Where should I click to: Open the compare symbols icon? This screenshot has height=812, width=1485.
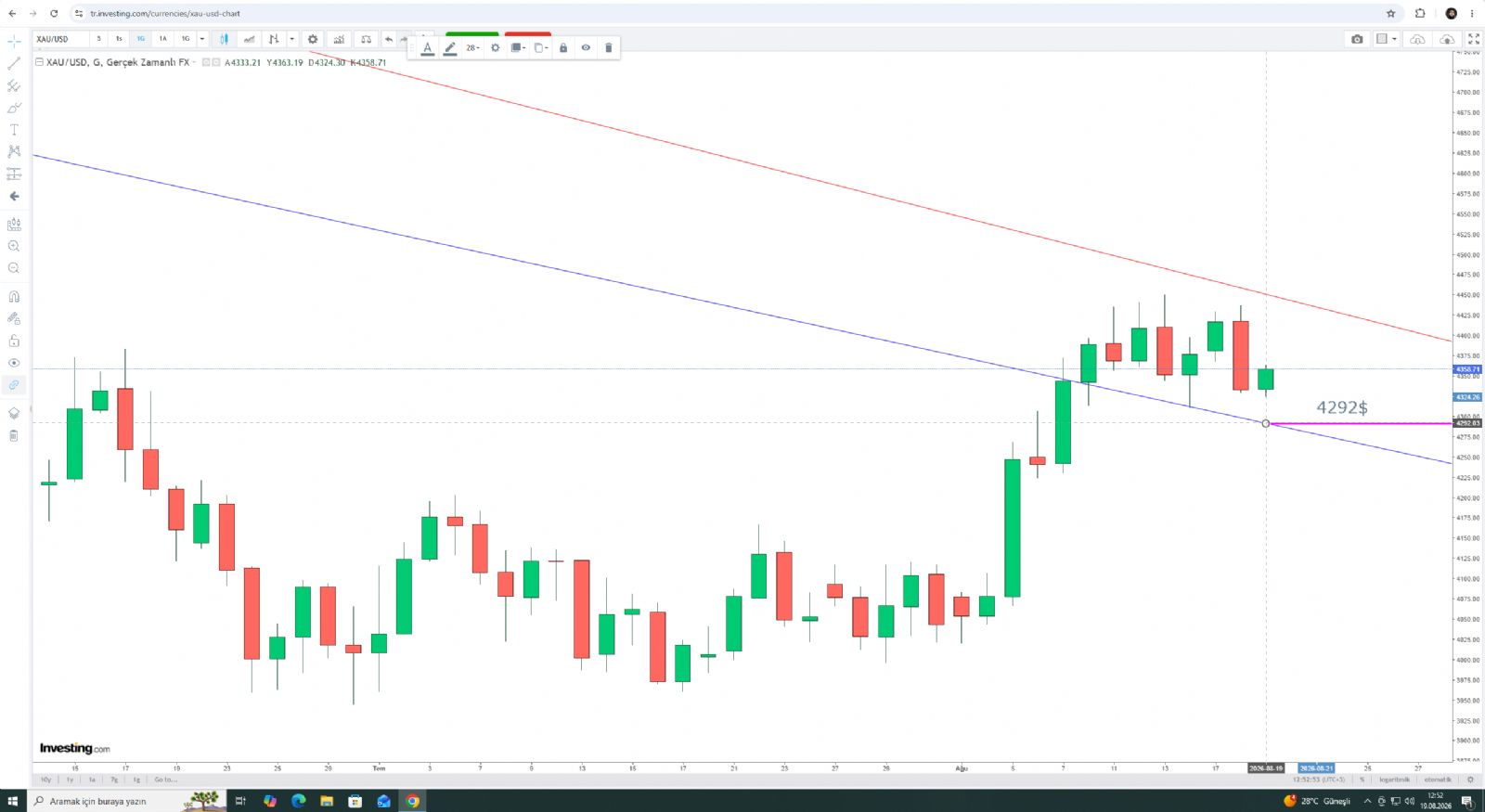pyautogui.click(x=367, y=39)
